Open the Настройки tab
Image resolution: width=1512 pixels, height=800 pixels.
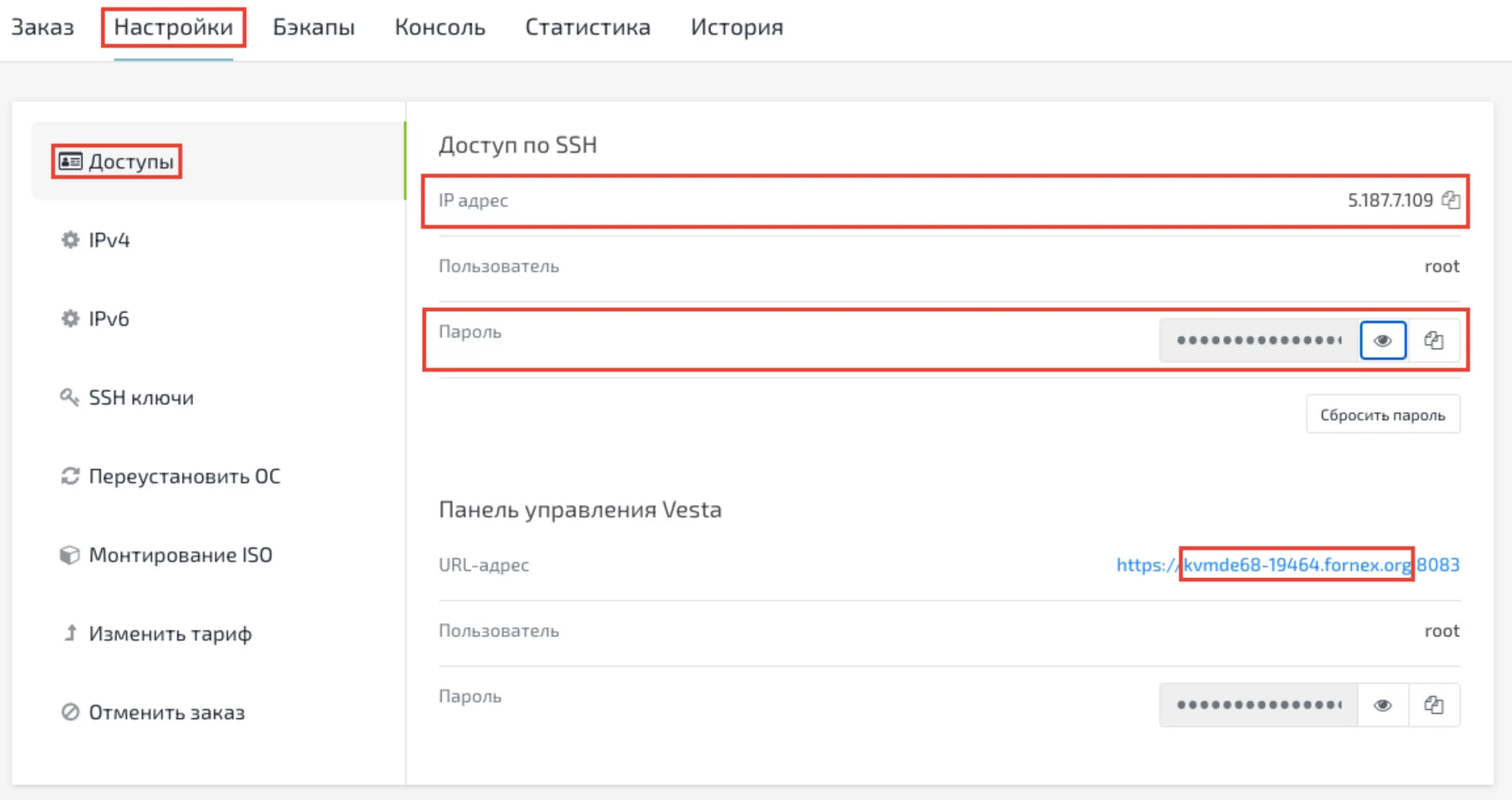[173, 28]
